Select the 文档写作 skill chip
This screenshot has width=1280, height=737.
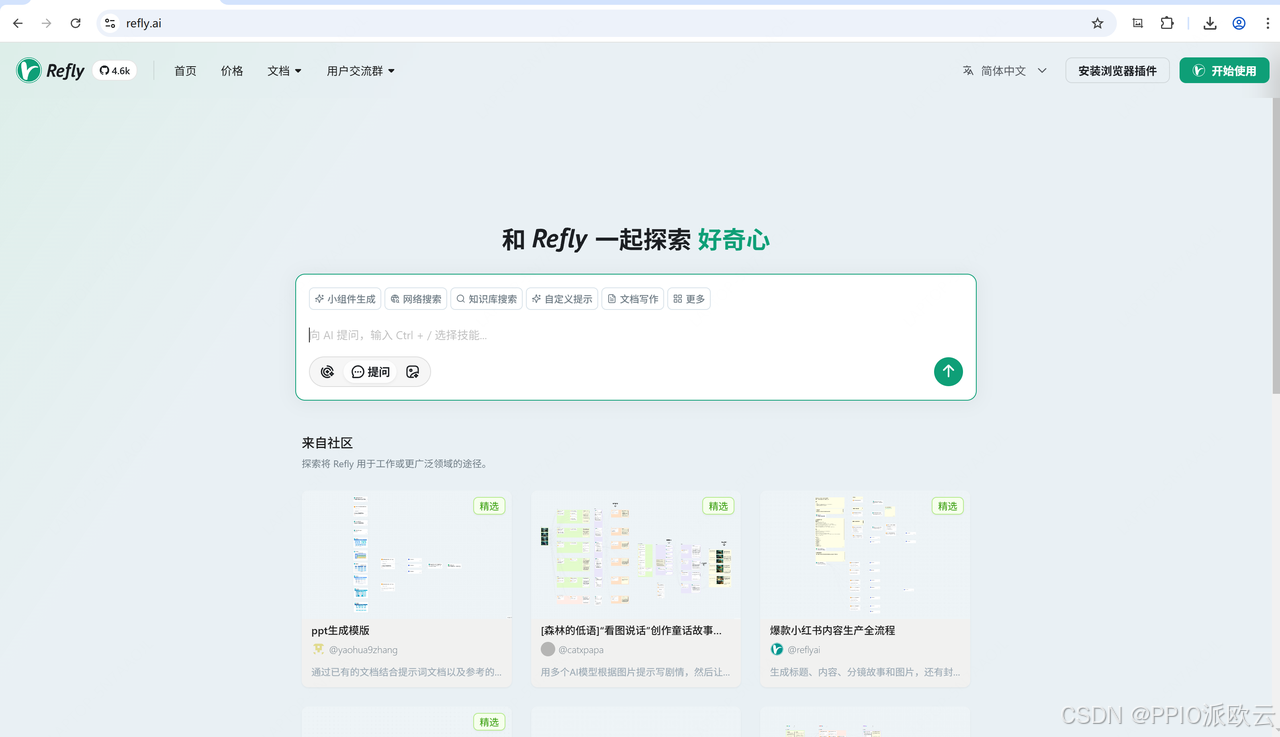tap(633, 299)
